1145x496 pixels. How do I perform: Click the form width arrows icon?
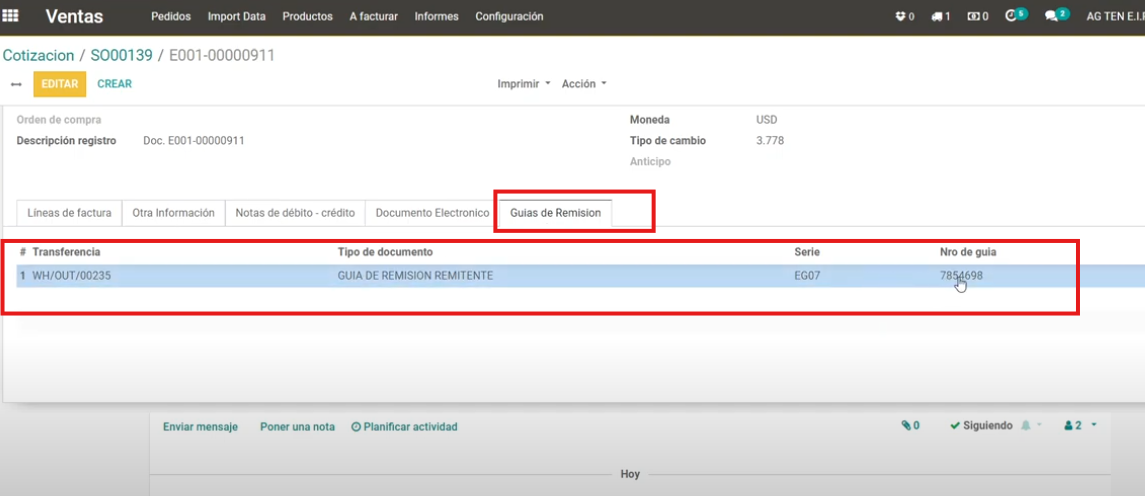pos(16,85)
